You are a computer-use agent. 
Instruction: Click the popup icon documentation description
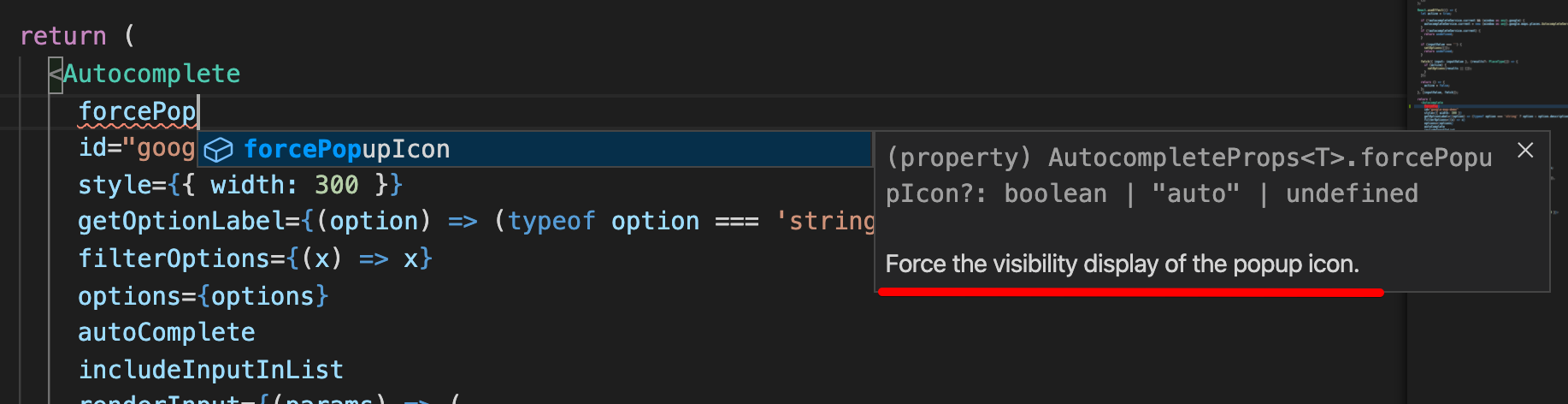(1122, 264)
